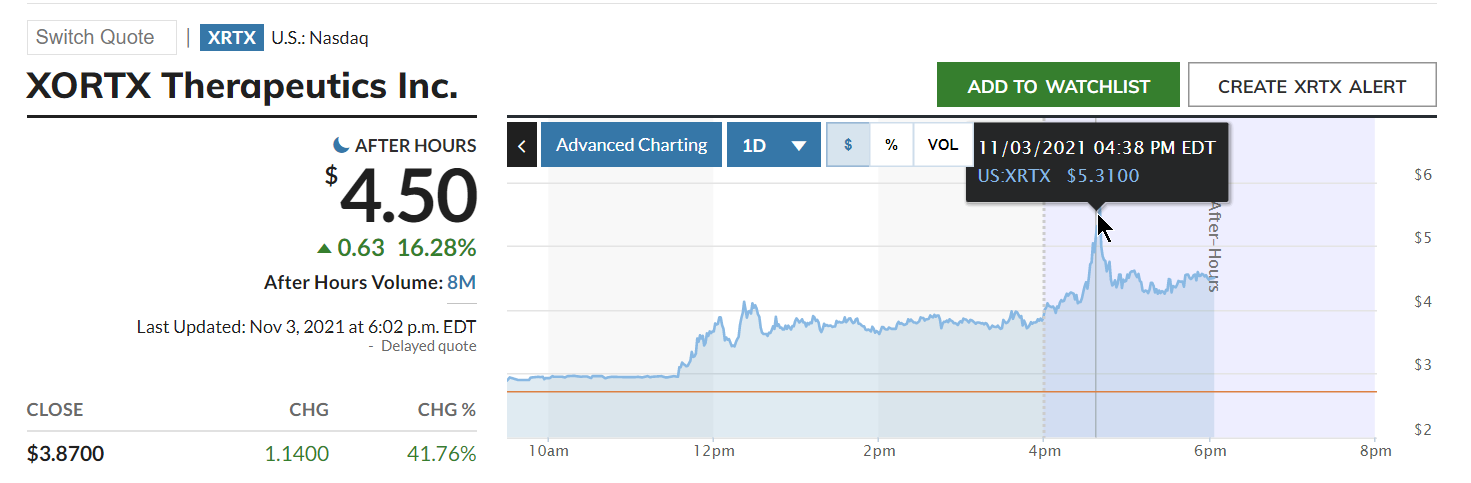
Task: Click the vertical After-Hours chart label
Action: (x=1214, y=246)
